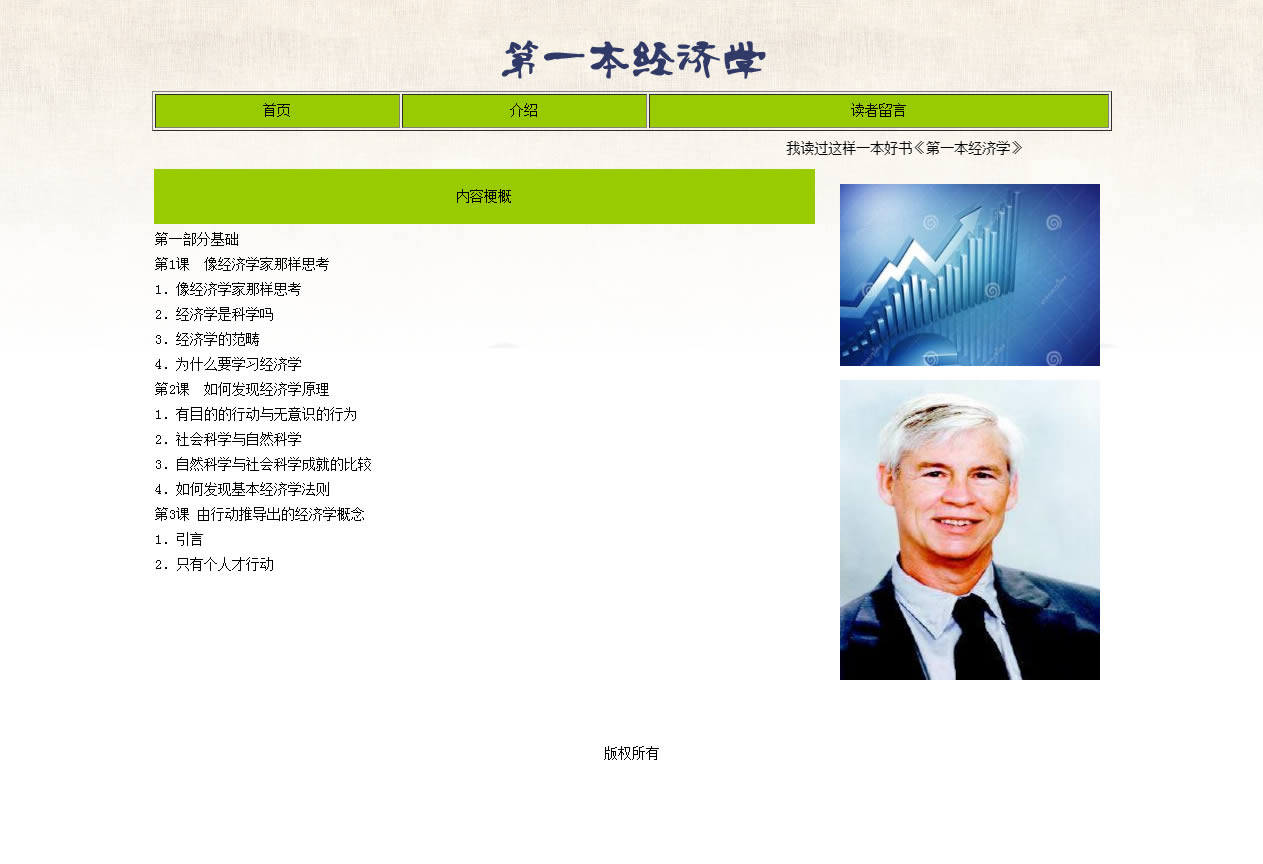
Task: Go to the 读者留言 page
Action: 878,111
